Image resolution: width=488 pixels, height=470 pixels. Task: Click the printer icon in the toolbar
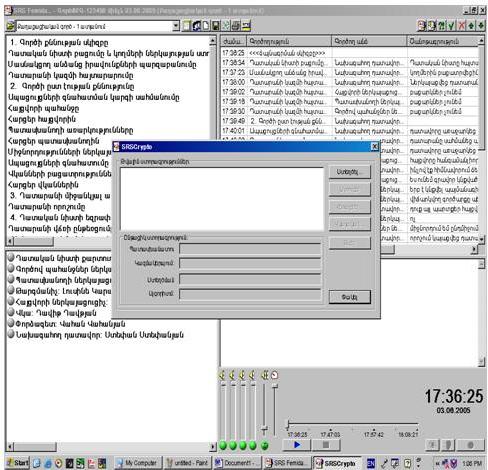pos(235,26)
